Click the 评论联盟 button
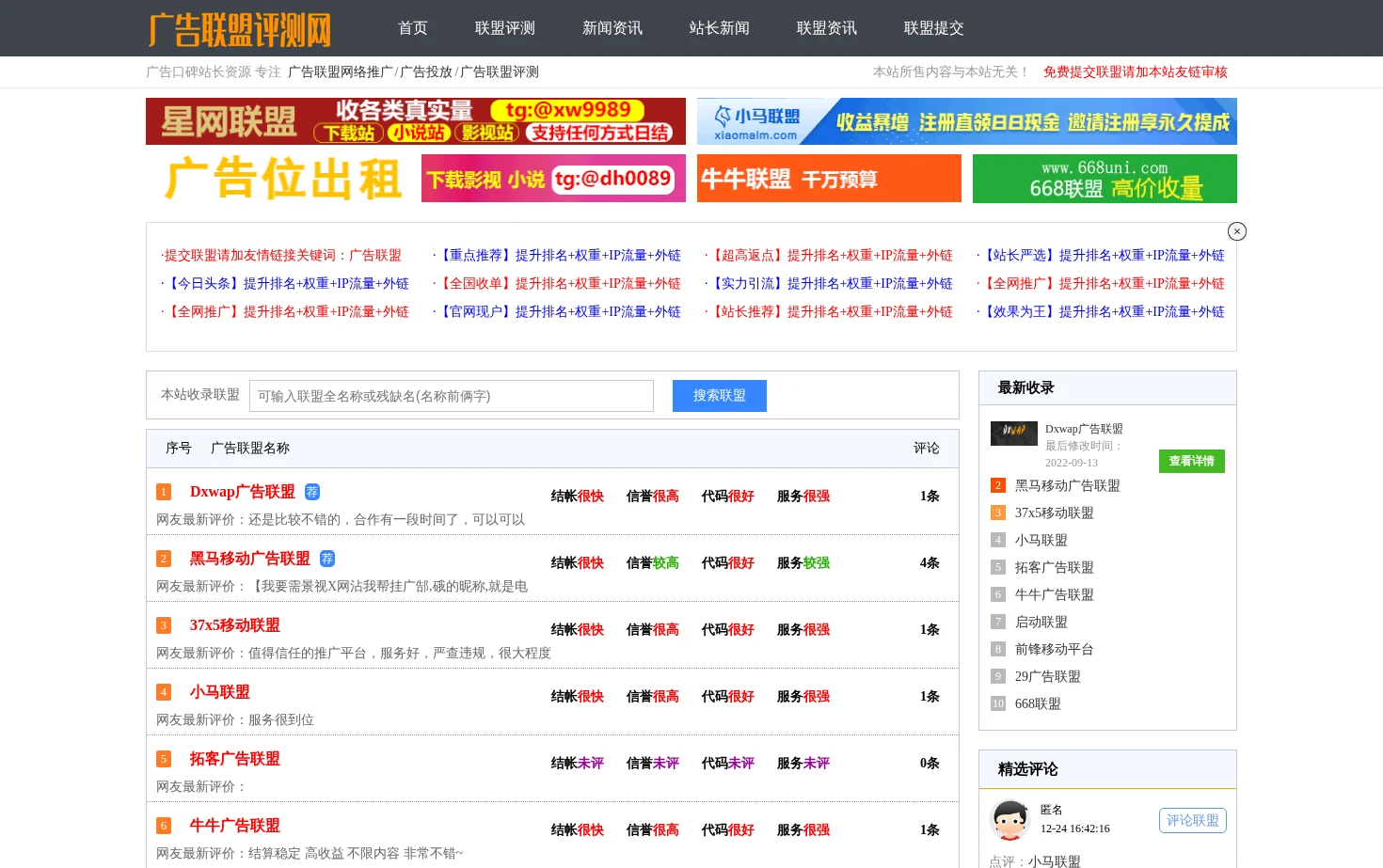This screenshot has width=1383, height=868. click(1193, 821)
